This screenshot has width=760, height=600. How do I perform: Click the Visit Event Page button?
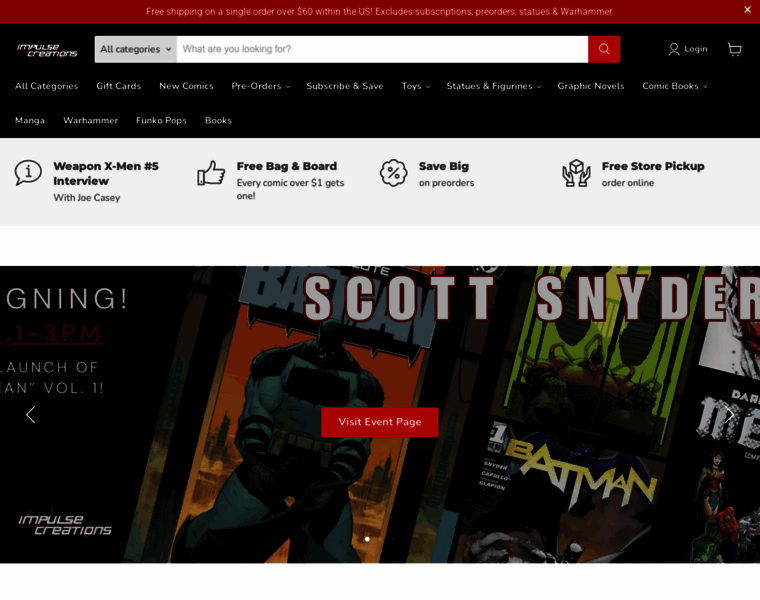380,422
